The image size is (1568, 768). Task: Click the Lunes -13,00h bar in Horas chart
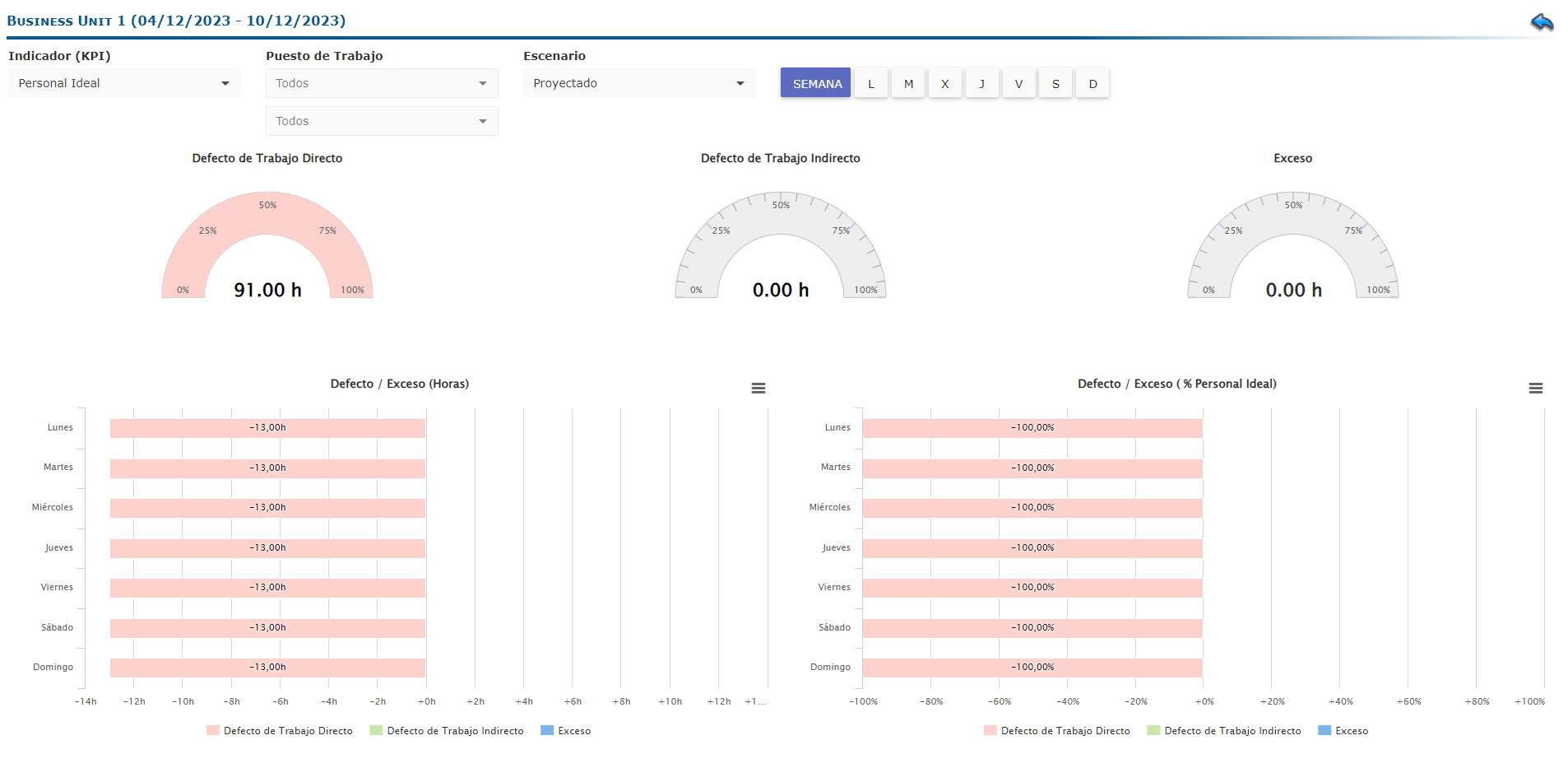pos(267,428)
